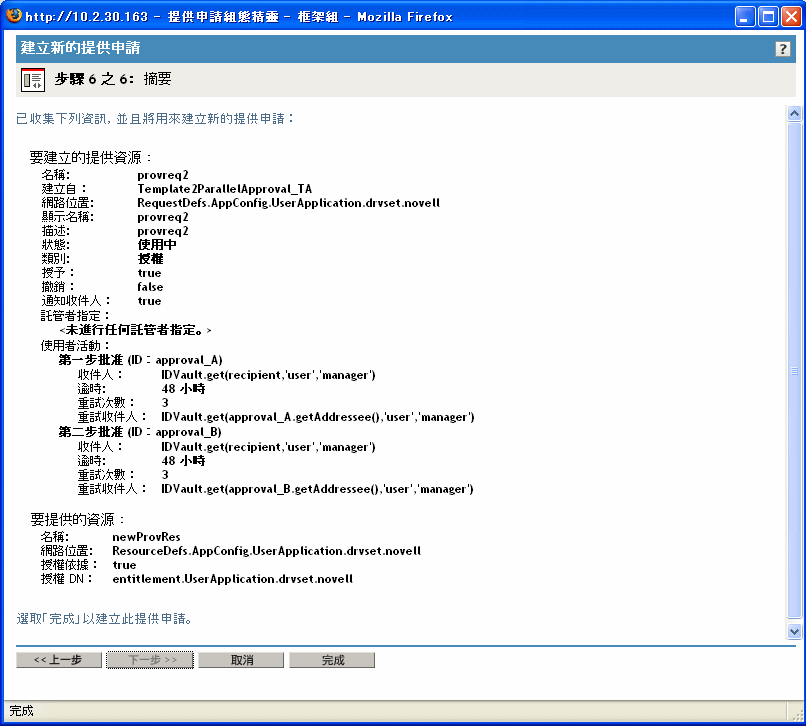The width and height of the screenshot is (806, 726).
Task: Click the 要提供的資源 section heading
Action: (77, 519)
